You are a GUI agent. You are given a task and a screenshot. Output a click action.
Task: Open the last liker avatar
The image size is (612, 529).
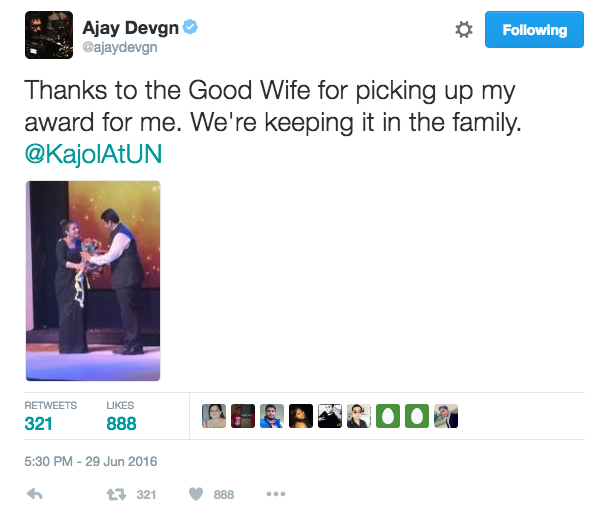446,416
